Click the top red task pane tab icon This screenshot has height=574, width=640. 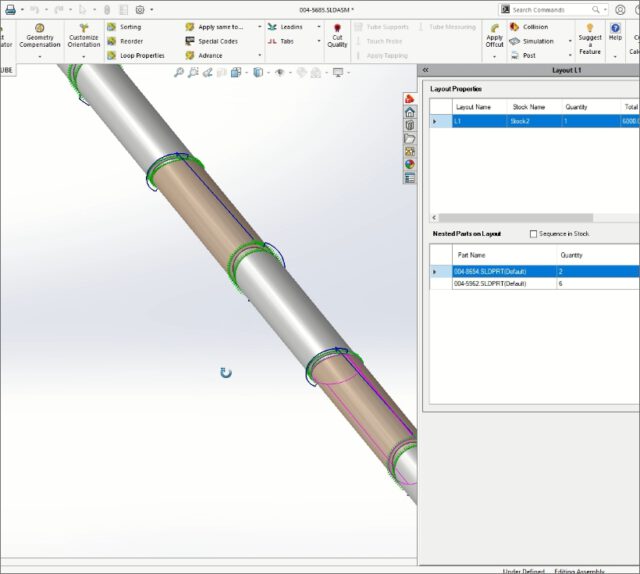tap(410, 99)
